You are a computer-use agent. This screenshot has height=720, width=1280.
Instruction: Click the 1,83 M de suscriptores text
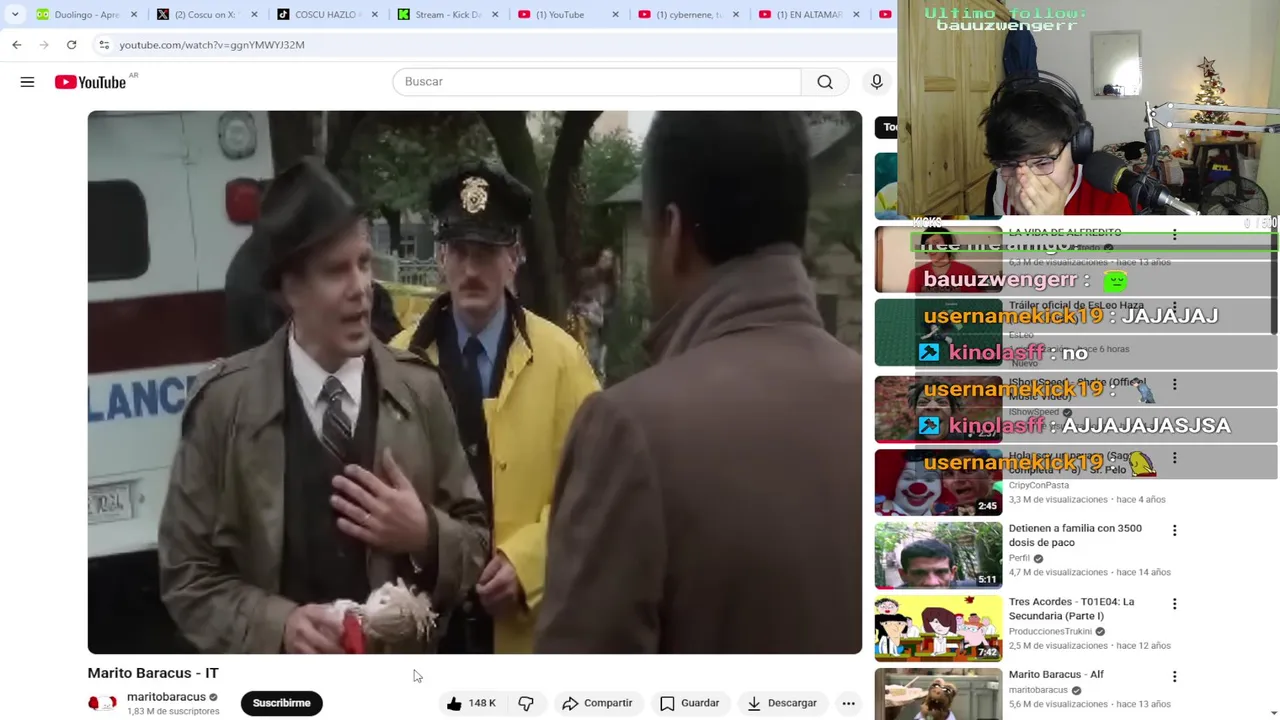click(x=173, y=711)
